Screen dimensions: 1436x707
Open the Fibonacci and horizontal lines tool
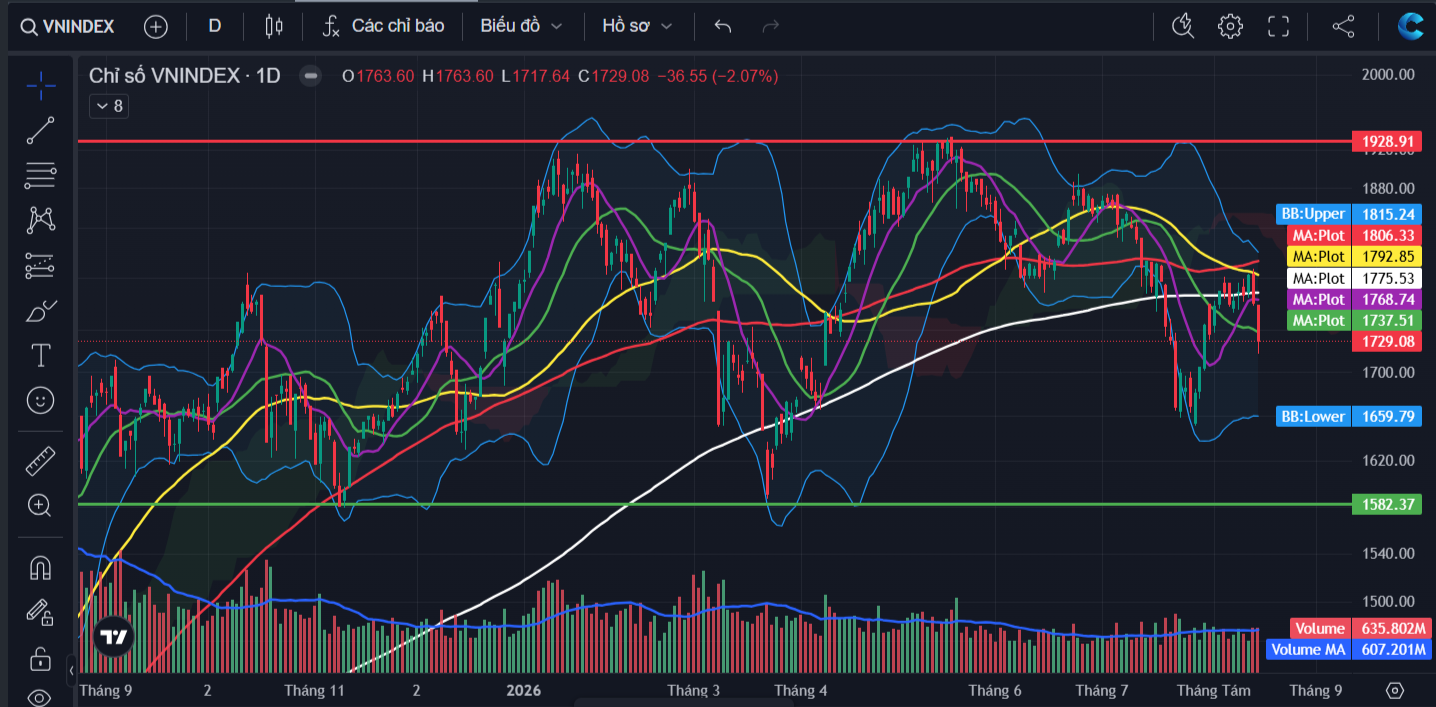(x=40, y=175)
